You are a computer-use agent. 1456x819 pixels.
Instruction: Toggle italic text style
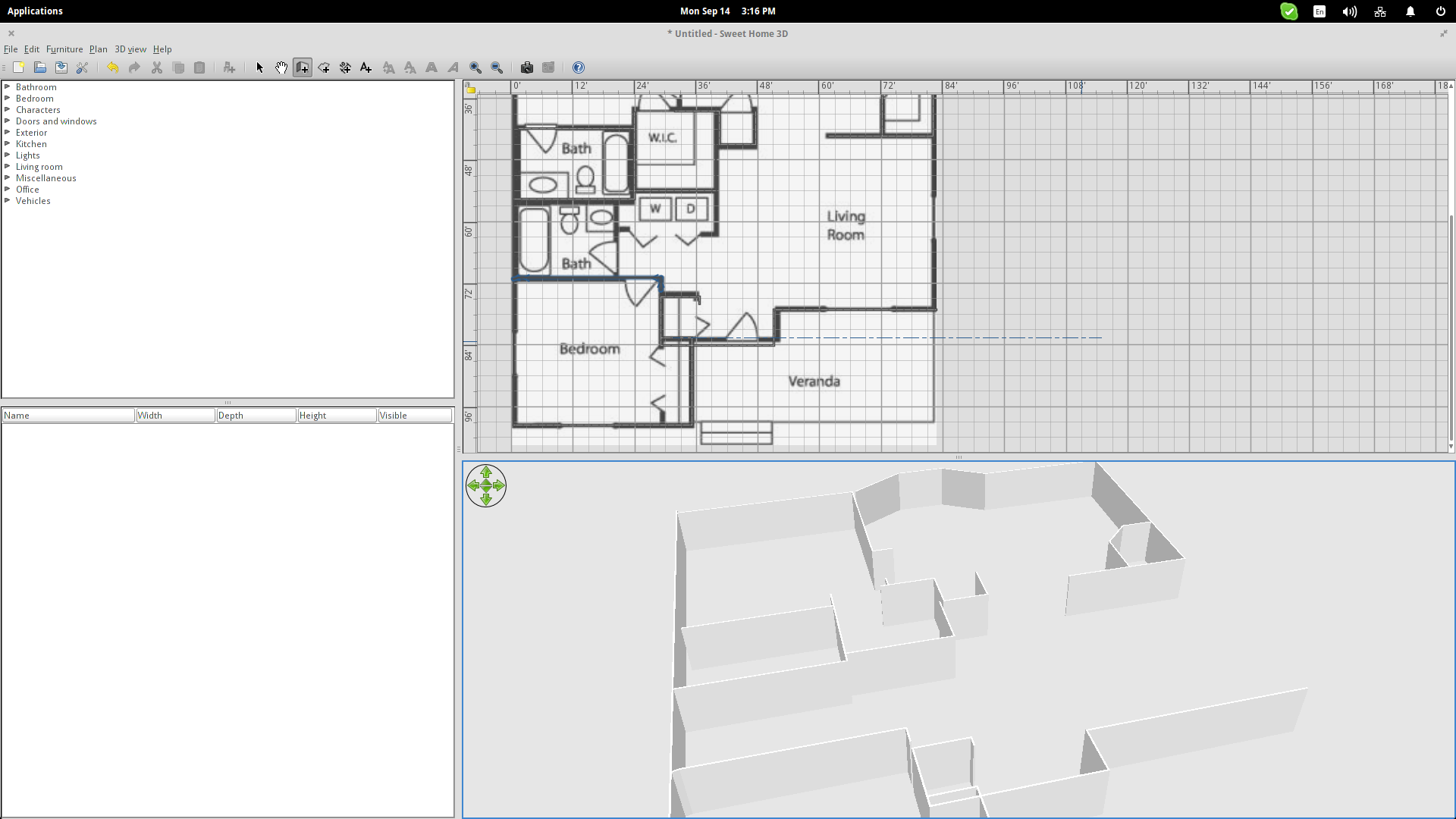pyautogui.click(x=453, y=67)
